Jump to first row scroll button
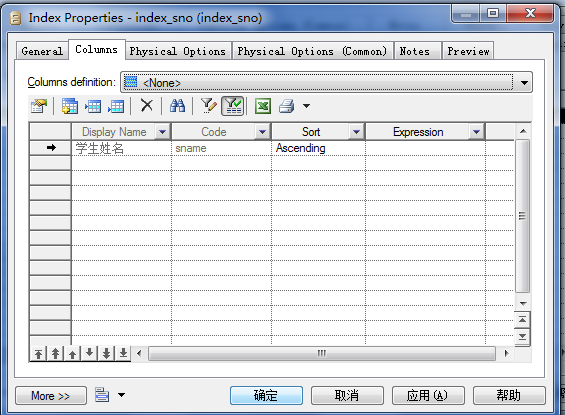The width and height of the screenshot is (565, 415). (x=523, y=320)
